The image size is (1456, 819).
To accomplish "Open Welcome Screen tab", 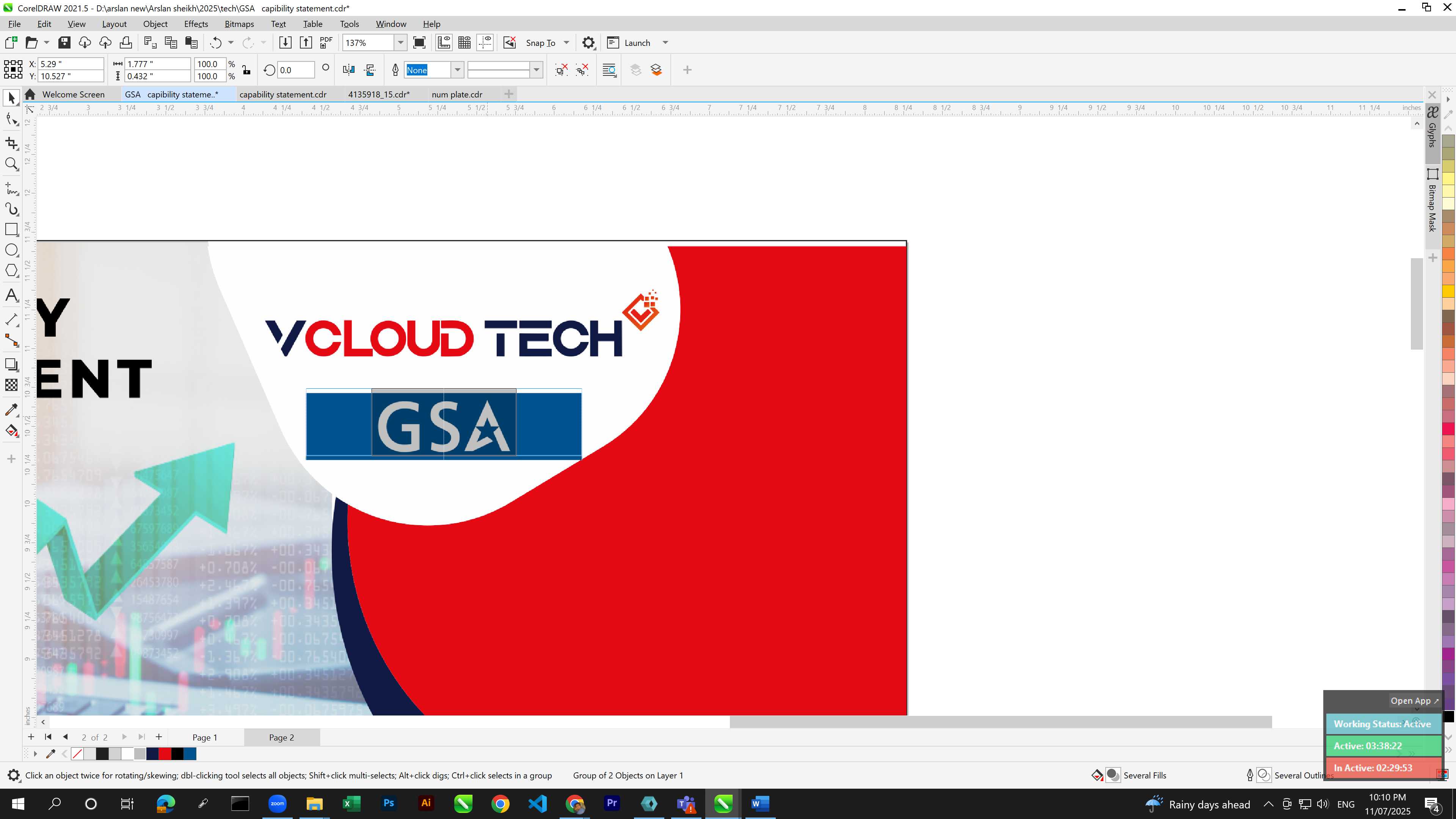I will pos(73,94).
